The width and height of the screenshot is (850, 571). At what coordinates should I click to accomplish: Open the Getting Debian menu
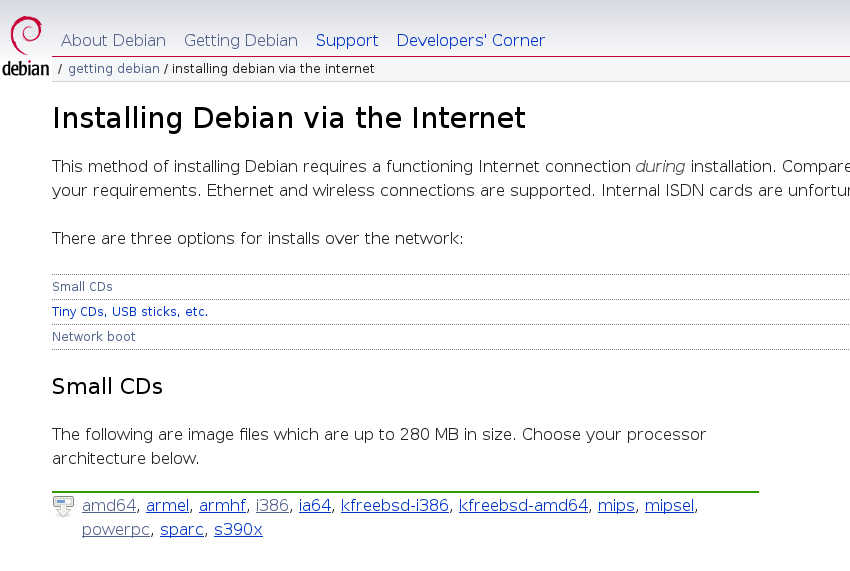pyautogui.click(x=241, y=40)
